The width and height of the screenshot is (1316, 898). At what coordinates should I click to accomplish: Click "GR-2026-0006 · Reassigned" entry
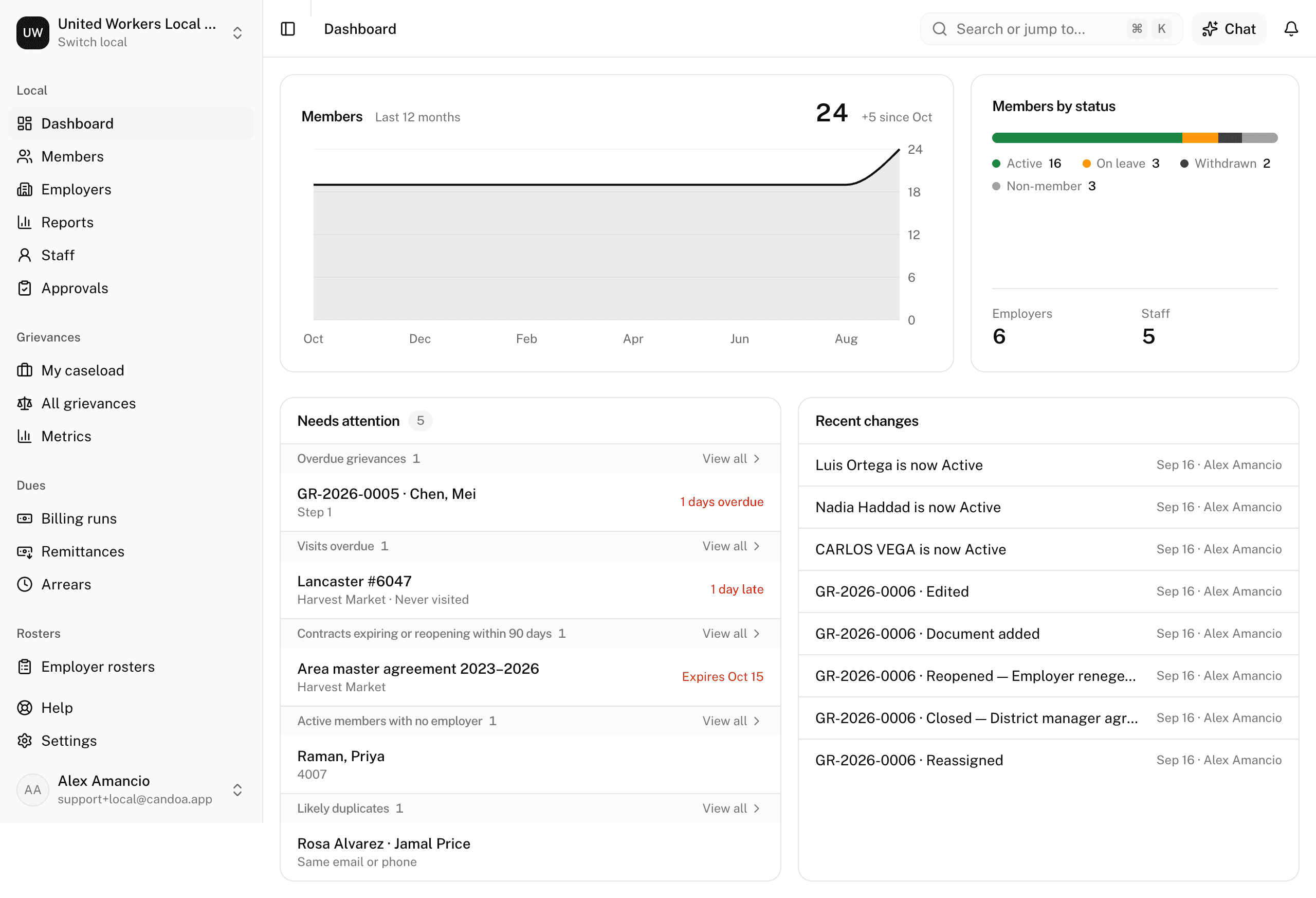click(1048, 760)
